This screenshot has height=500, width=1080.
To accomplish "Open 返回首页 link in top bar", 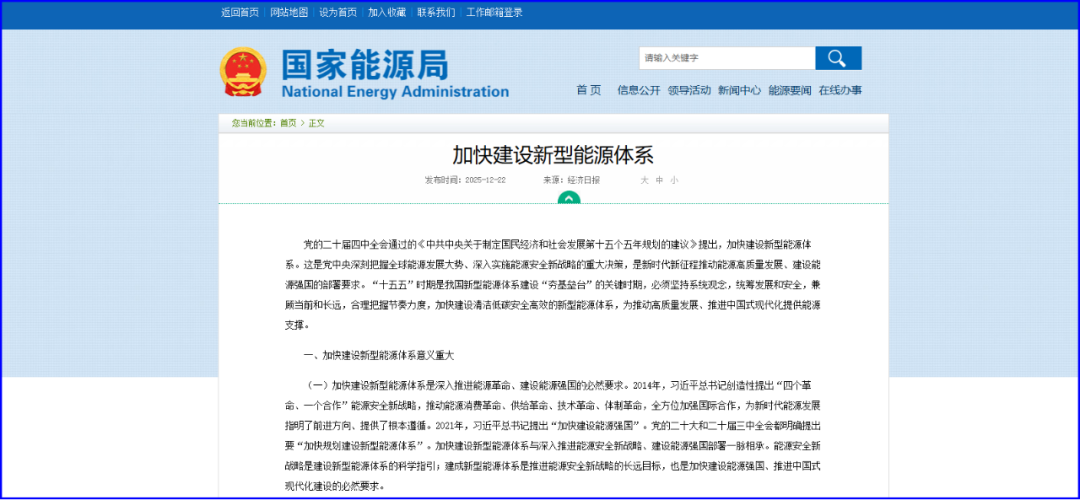I will coord(239,13).
